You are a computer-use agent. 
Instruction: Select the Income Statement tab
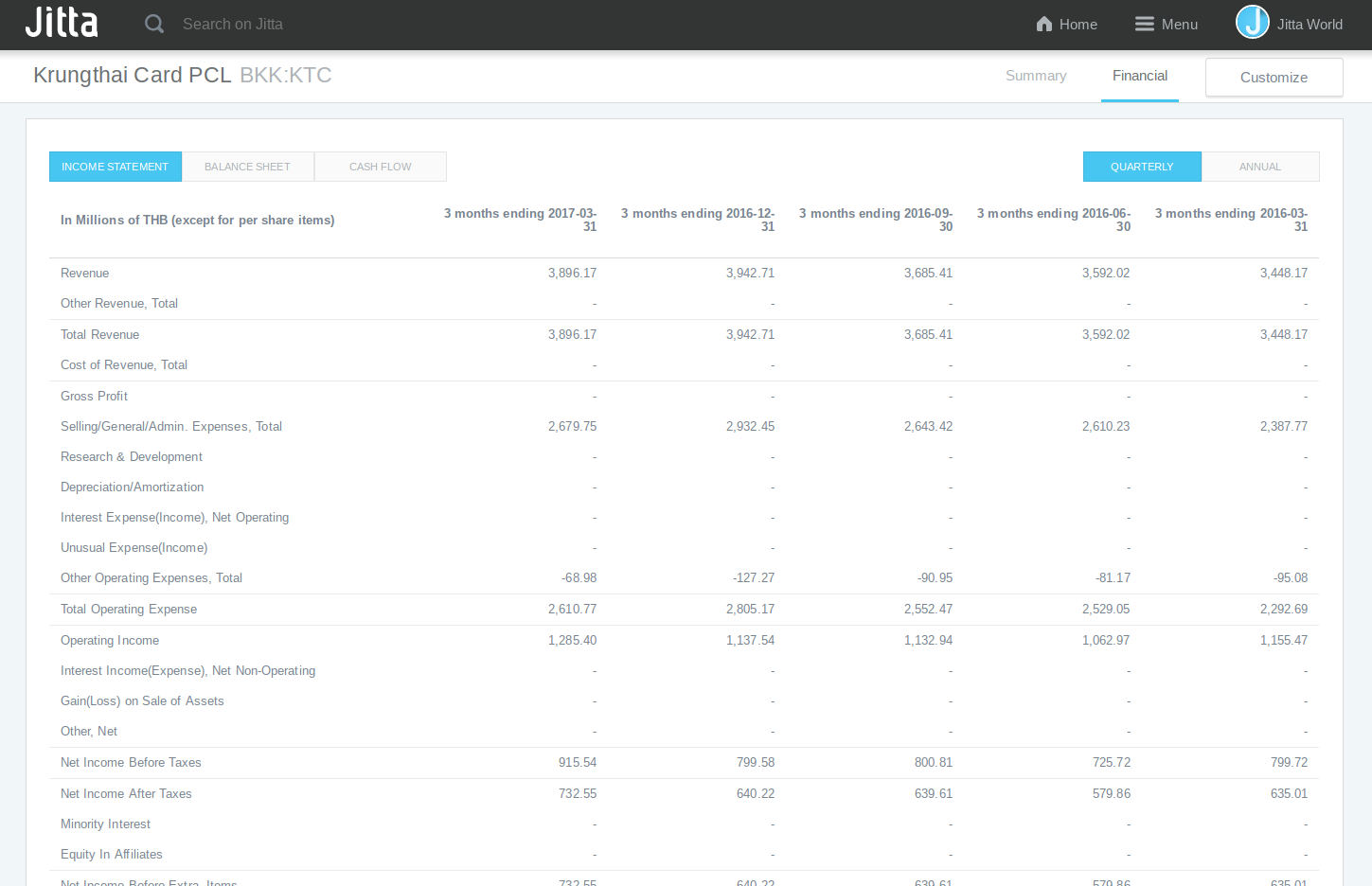[x=116, y=167]
